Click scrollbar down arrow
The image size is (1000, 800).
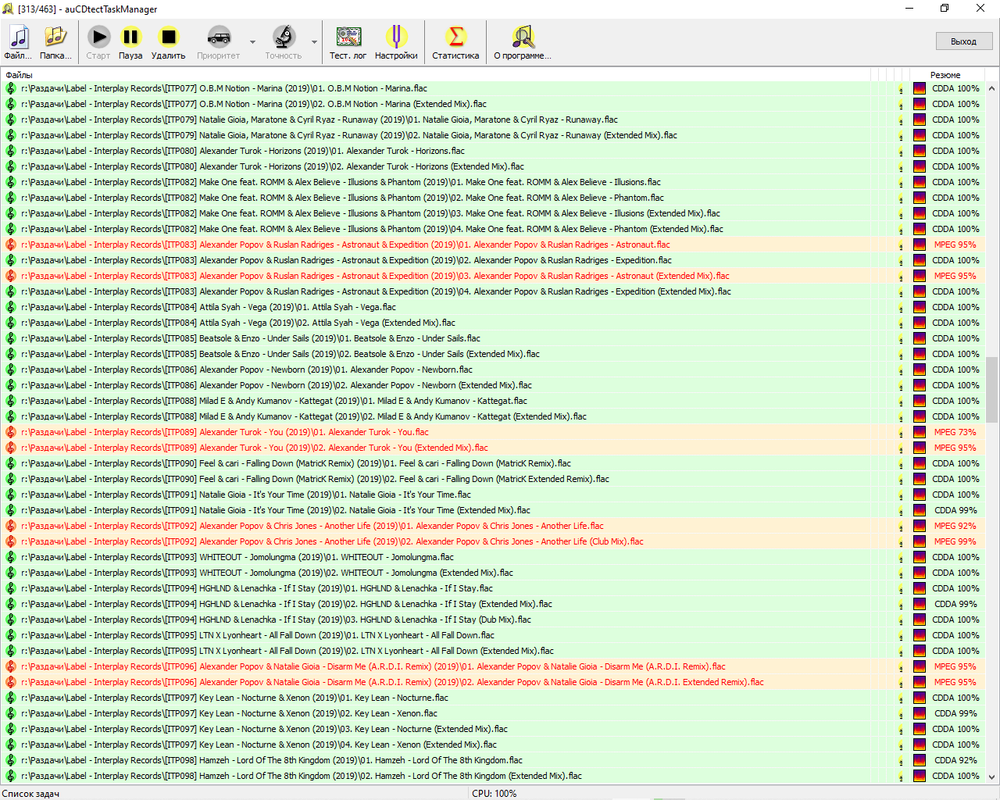tap(992, 776)
